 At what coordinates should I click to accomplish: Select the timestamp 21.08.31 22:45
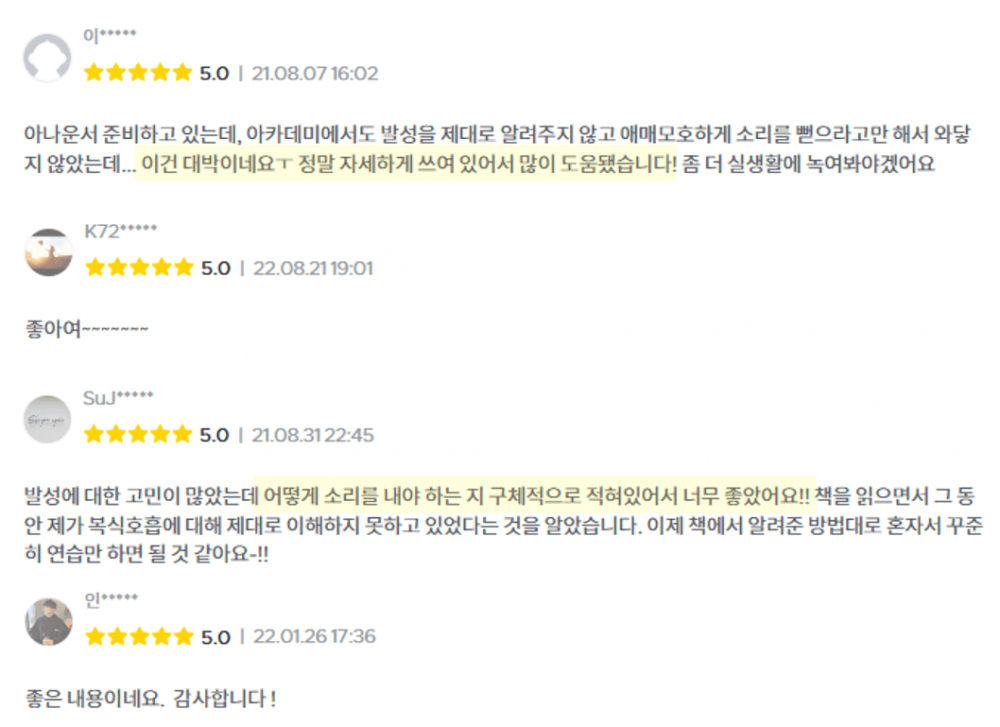[313, 435]
